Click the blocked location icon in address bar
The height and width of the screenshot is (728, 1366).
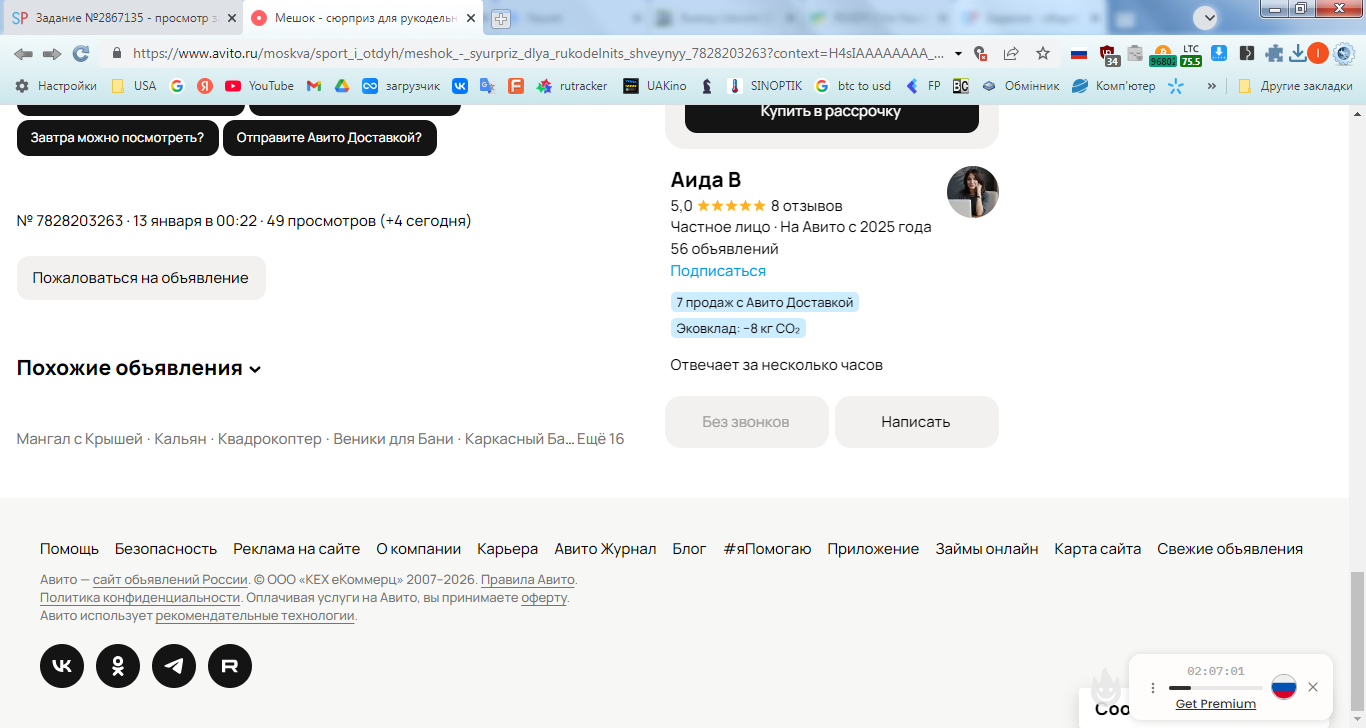tap(980, 53)
